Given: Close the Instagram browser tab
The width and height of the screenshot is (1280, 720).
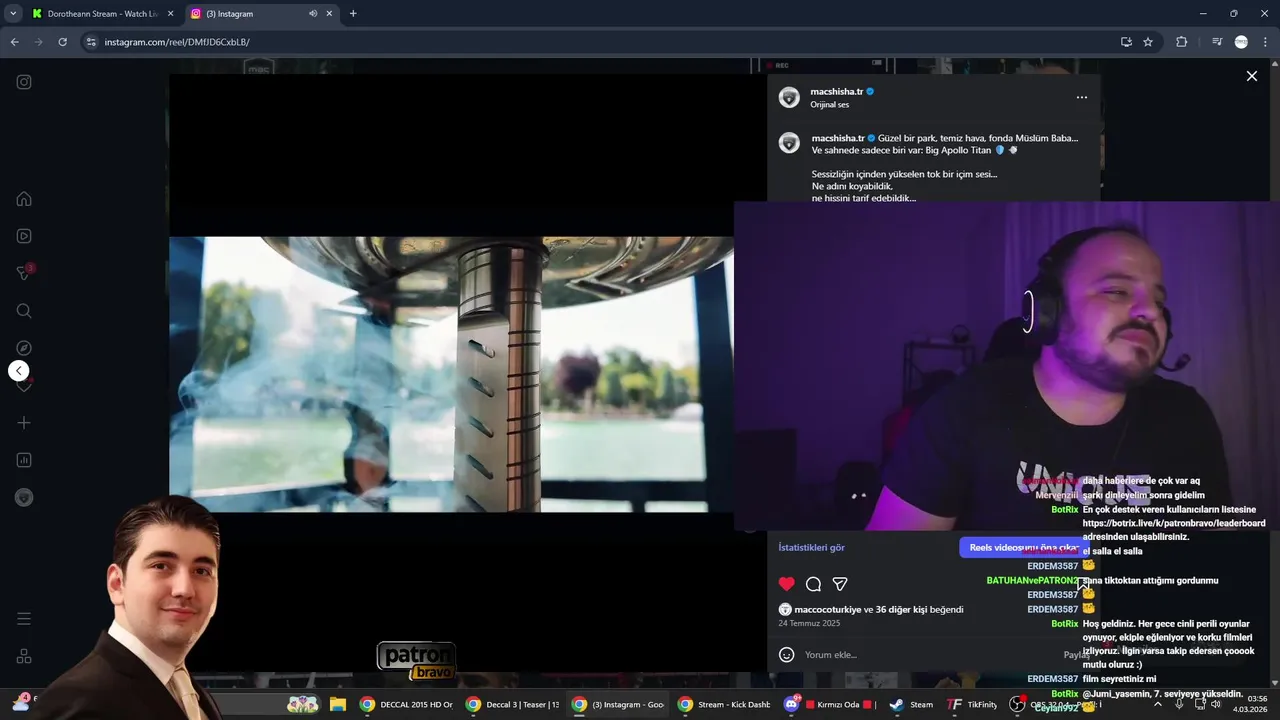Looking at the screenshot, I should click(329, 14).
